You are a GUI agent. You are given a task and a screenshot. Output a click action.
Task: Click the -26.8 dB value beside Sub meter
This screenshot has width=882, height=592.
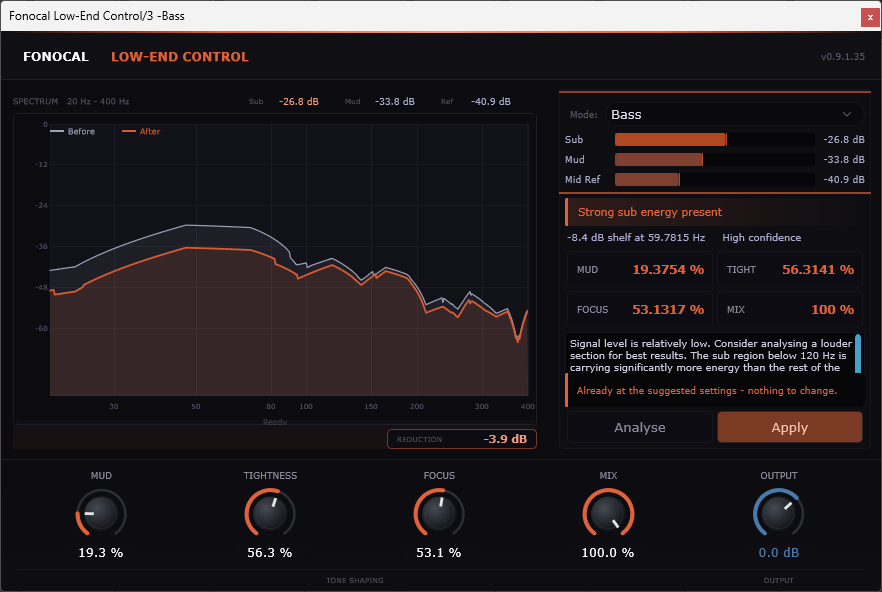[844, 140]
